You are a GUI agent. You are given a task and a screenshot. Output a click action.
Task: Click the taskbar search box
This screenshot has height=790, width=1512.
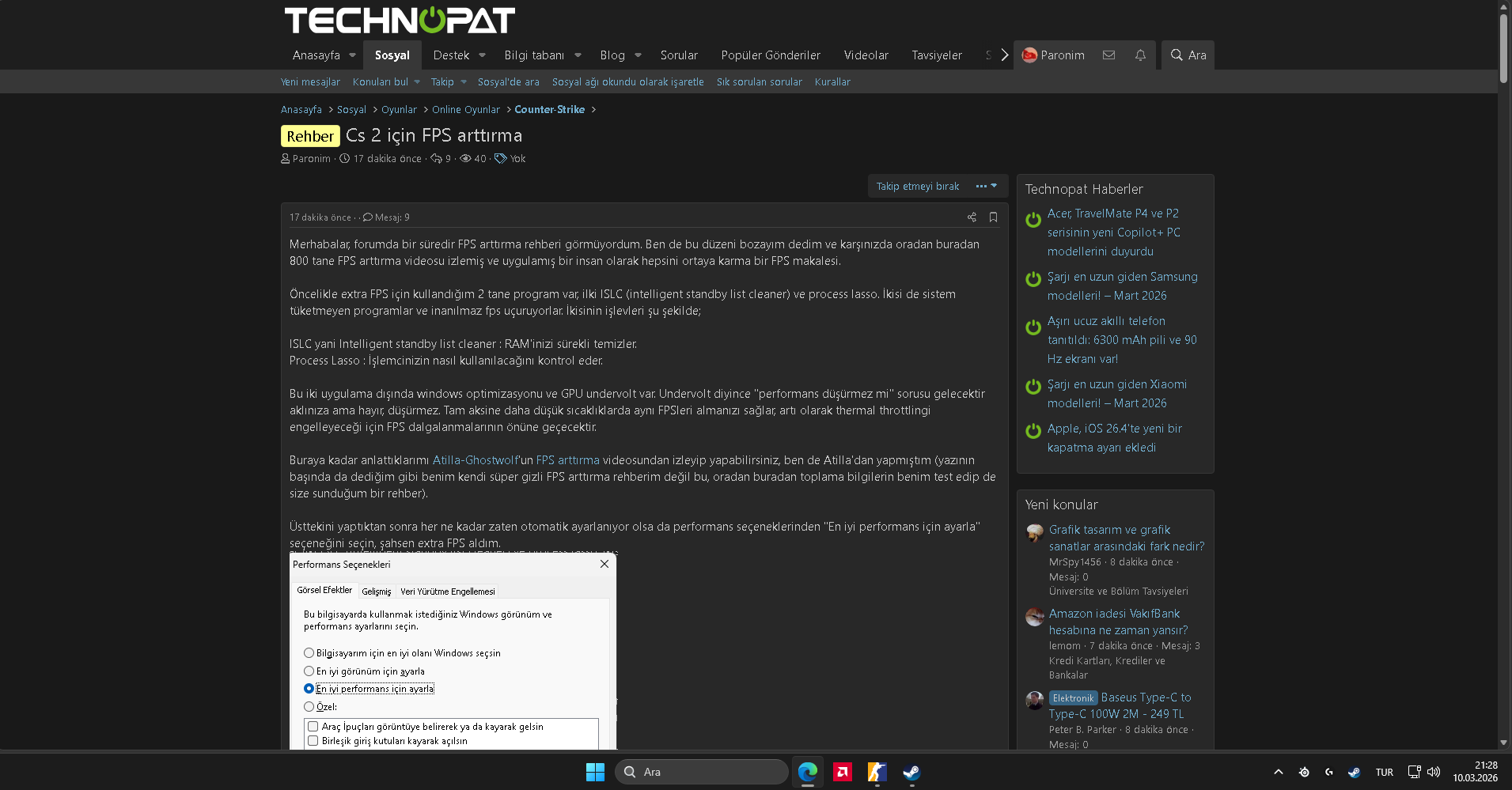pyautogui.click(x=702, y=772)
